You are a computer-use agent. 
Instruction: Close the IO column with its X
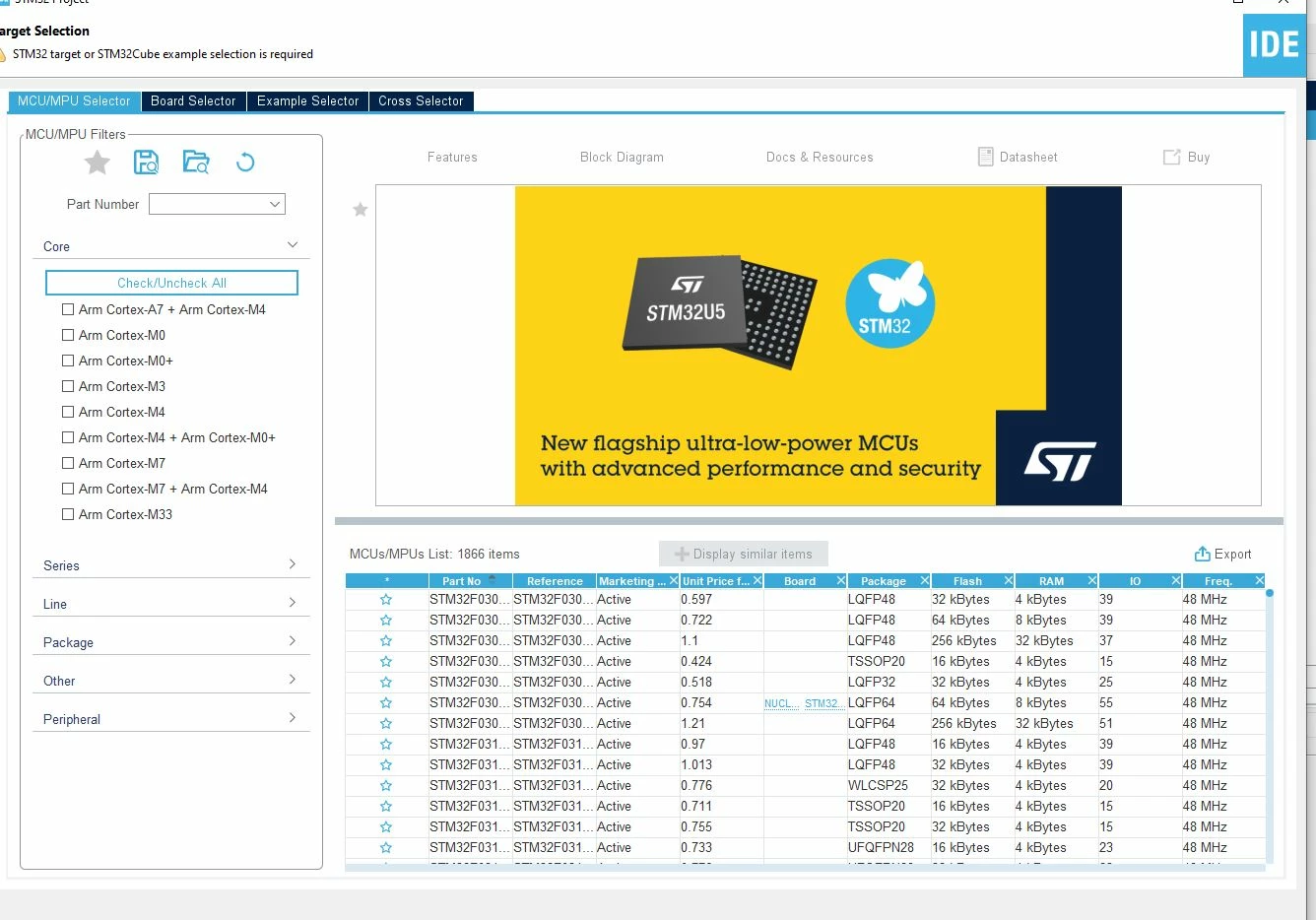pyautogui.click(x=1176, y=581)
